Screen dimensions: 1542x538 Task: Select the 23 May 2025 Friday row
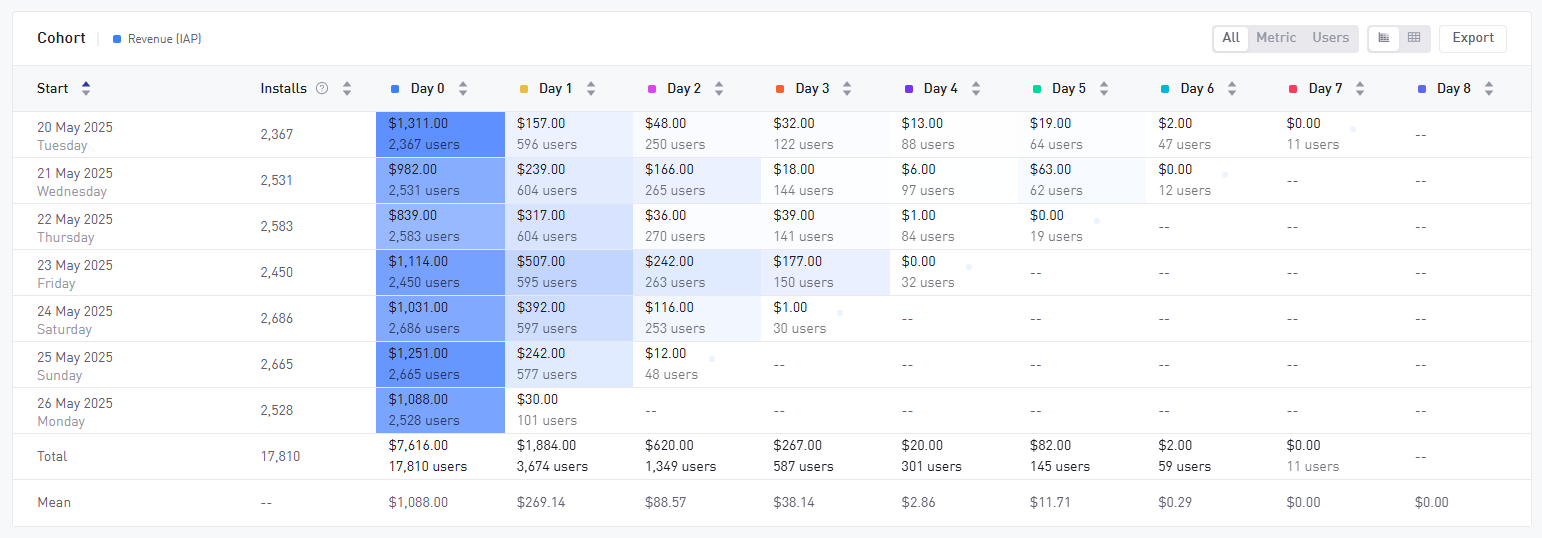point(771,272)
